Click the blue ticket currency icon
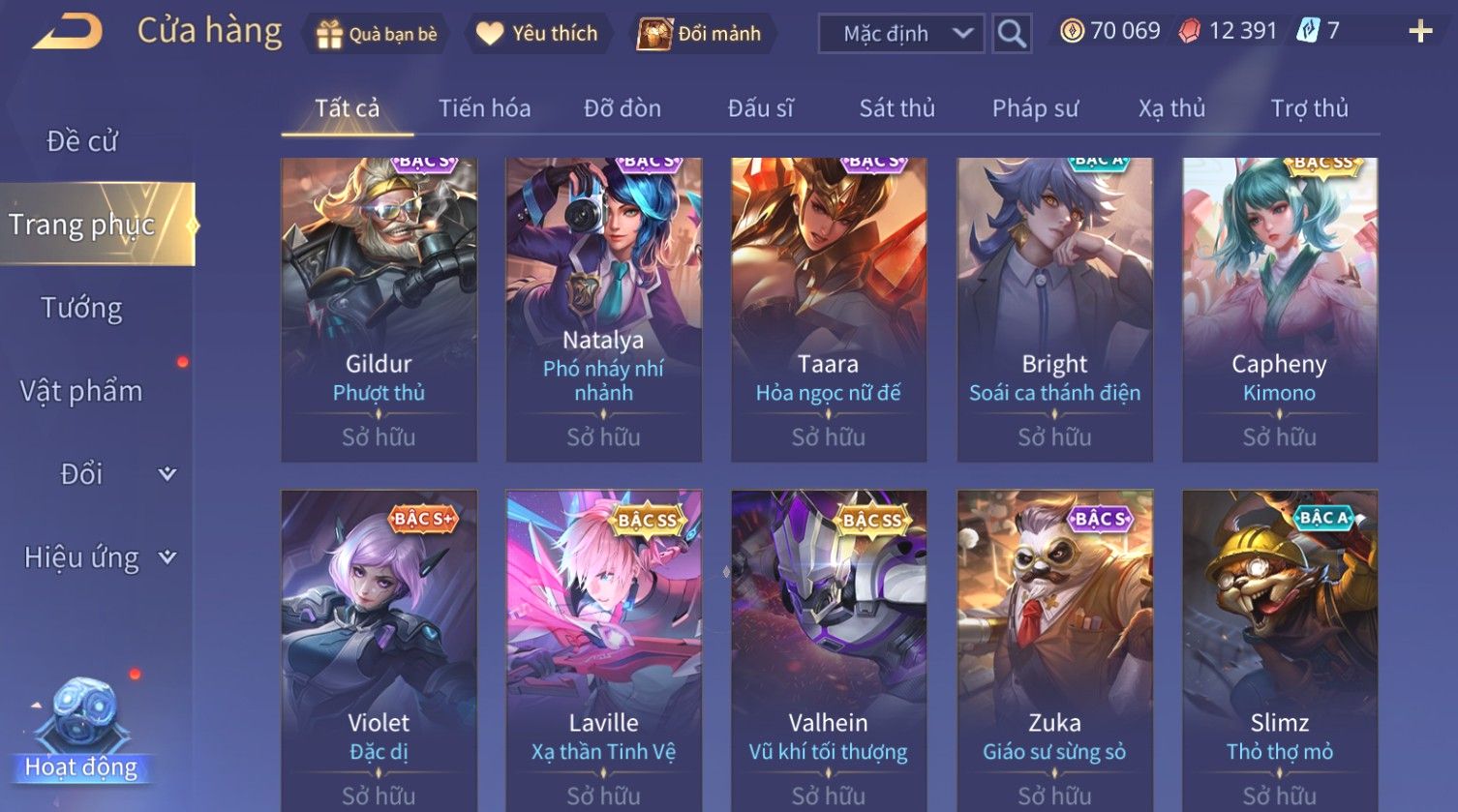The width and height of the screenshot is (1458, 812). tap(1308, 31)
